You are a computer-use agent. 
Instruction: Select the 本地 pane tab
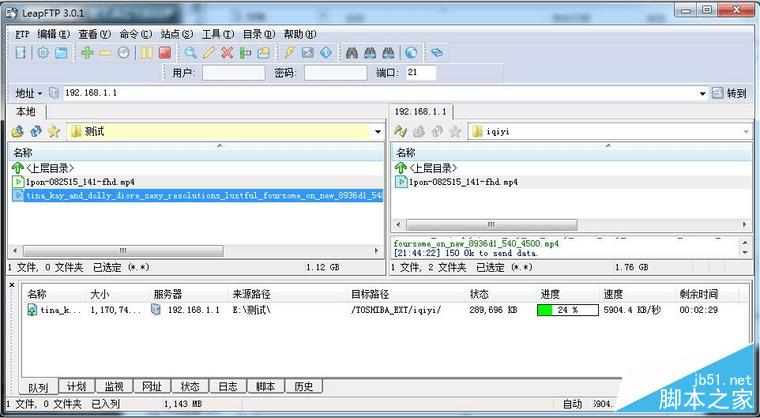pyautogui.click(x=26, y=112)
